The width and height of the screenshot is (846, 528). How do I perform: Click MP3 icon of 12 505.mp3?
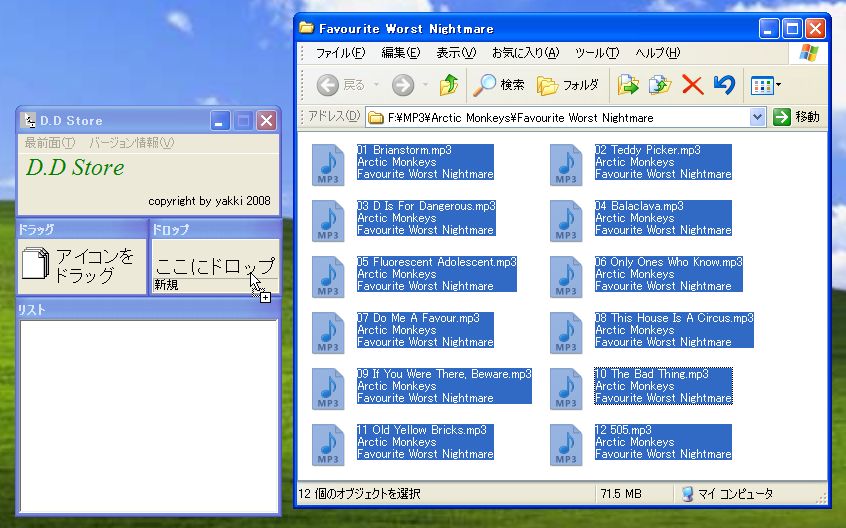[x=566, y=445]
